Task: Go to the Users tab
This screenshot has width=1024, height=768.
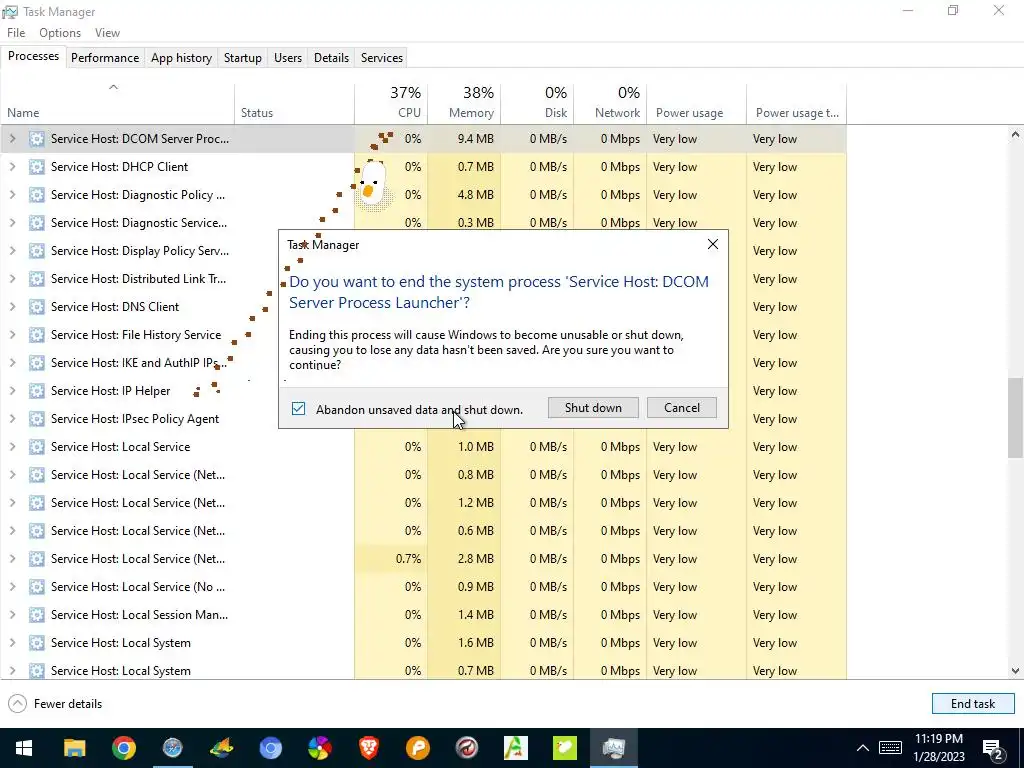Action: pos(288,57)
